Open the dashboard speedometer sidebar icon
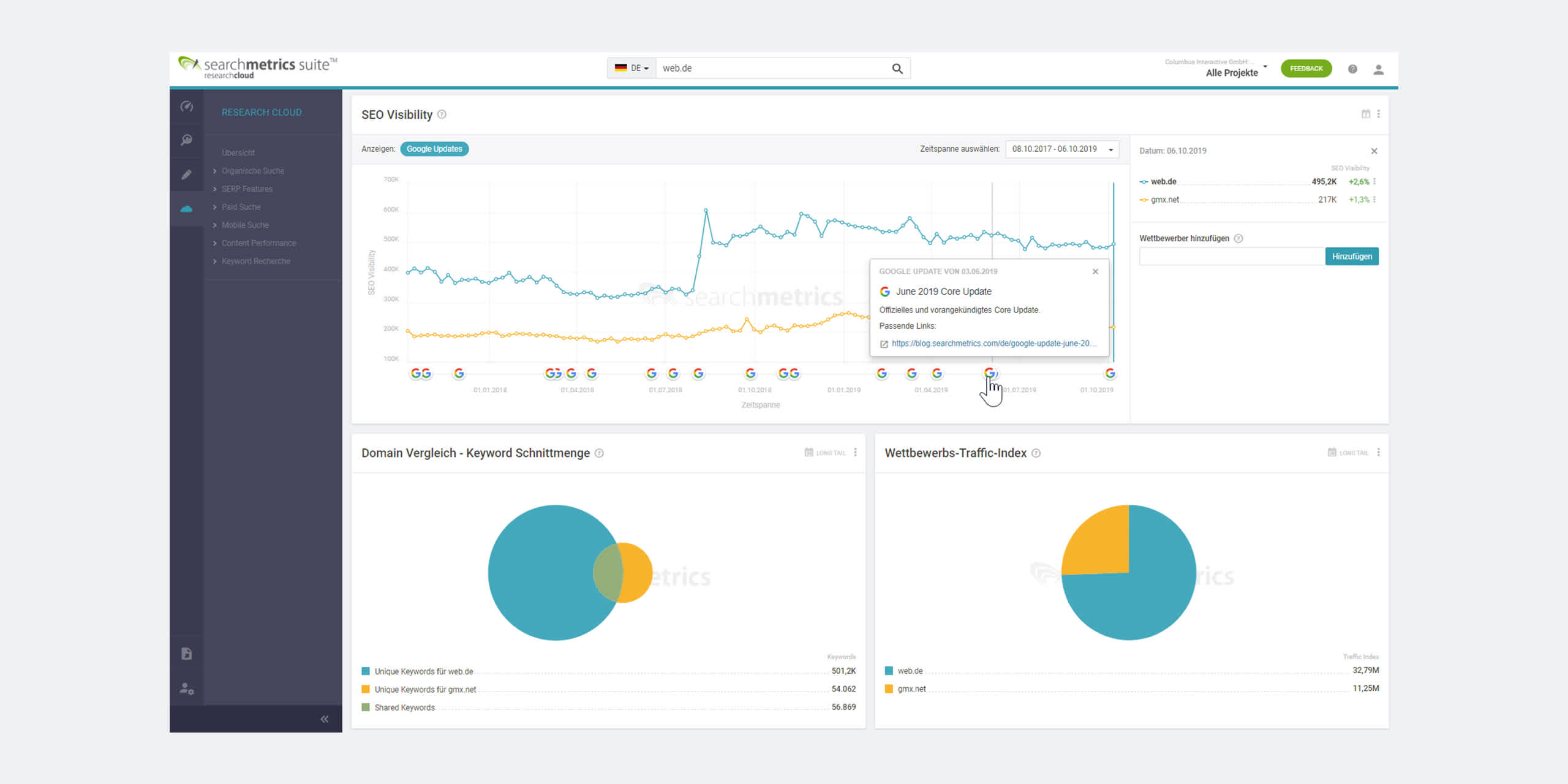 pyautogui.click(x=187, y=106)
